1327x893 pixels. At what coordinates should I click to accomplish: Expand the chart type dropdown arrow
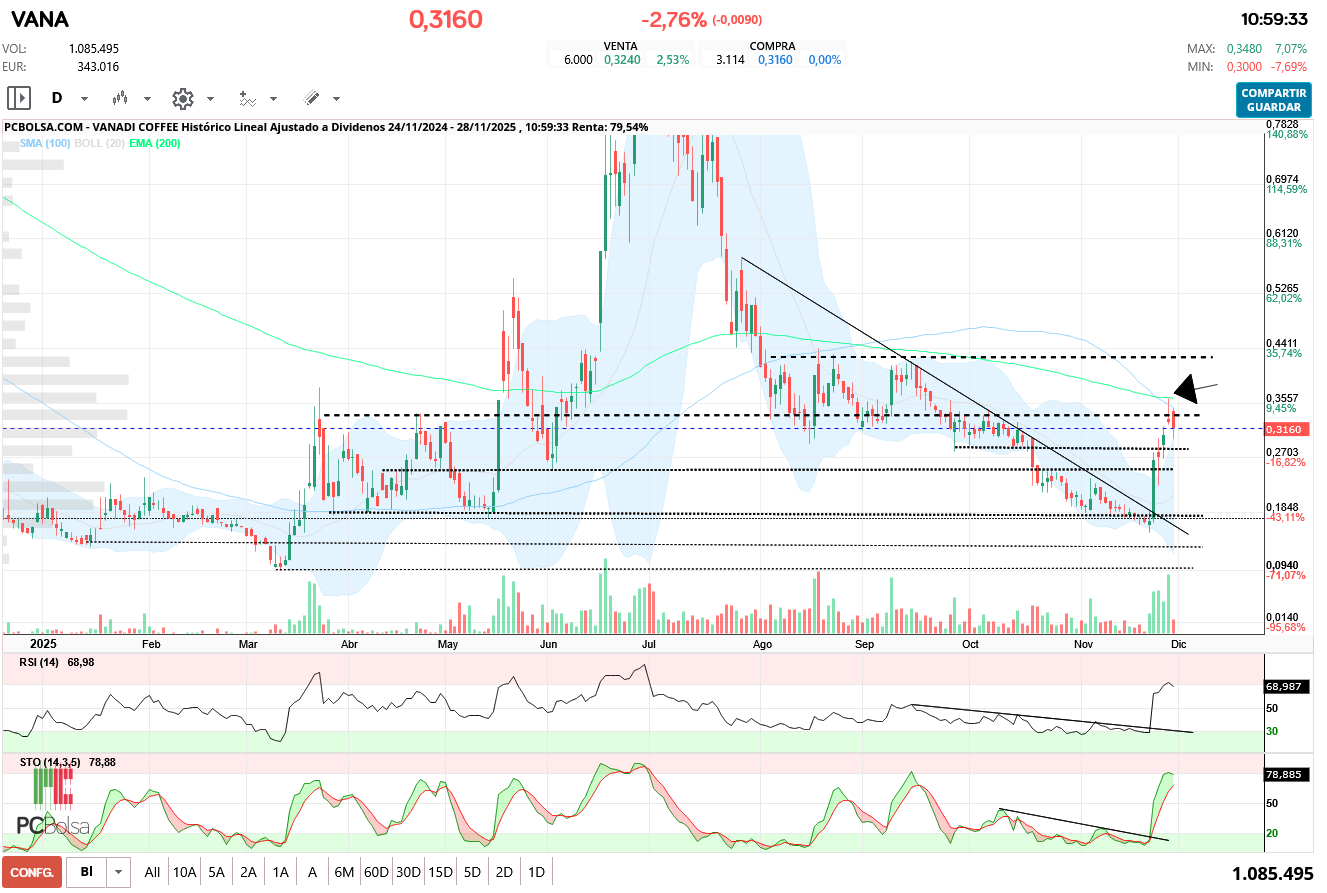tap(147, 99)
